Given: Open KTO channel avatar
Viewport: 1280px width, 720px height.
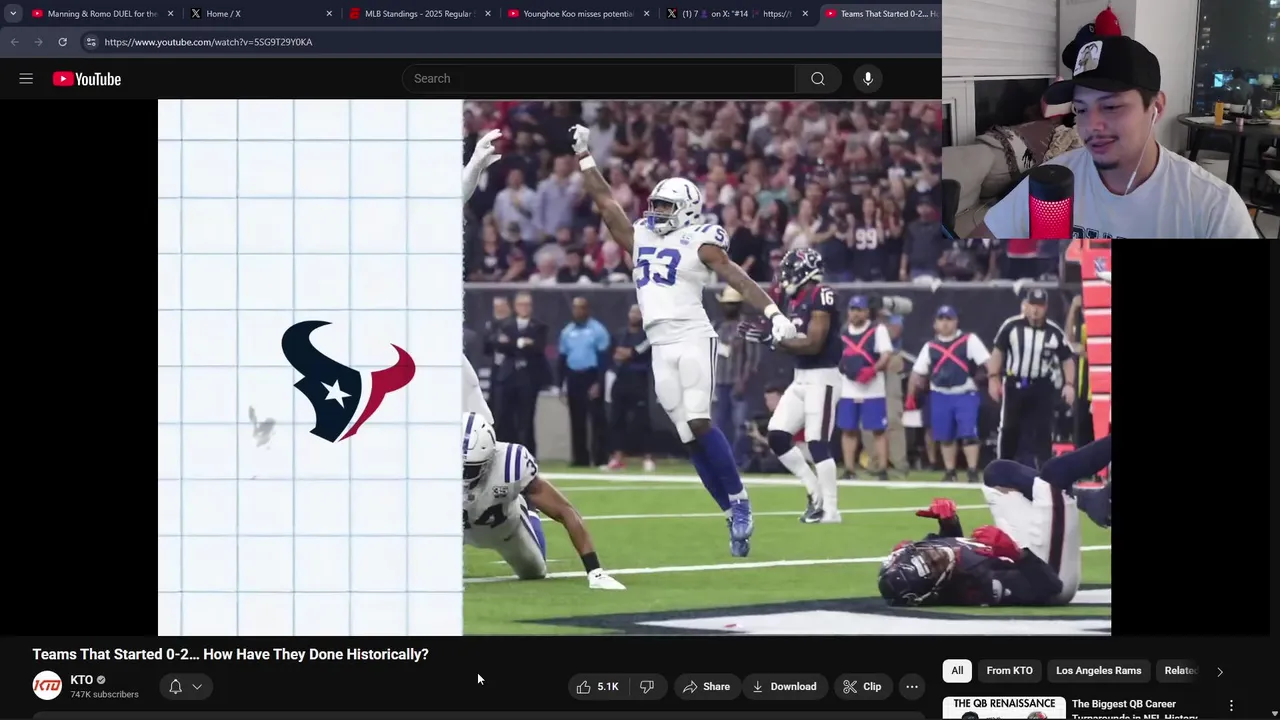Looking at the screenshot, I should pos(47,686).
